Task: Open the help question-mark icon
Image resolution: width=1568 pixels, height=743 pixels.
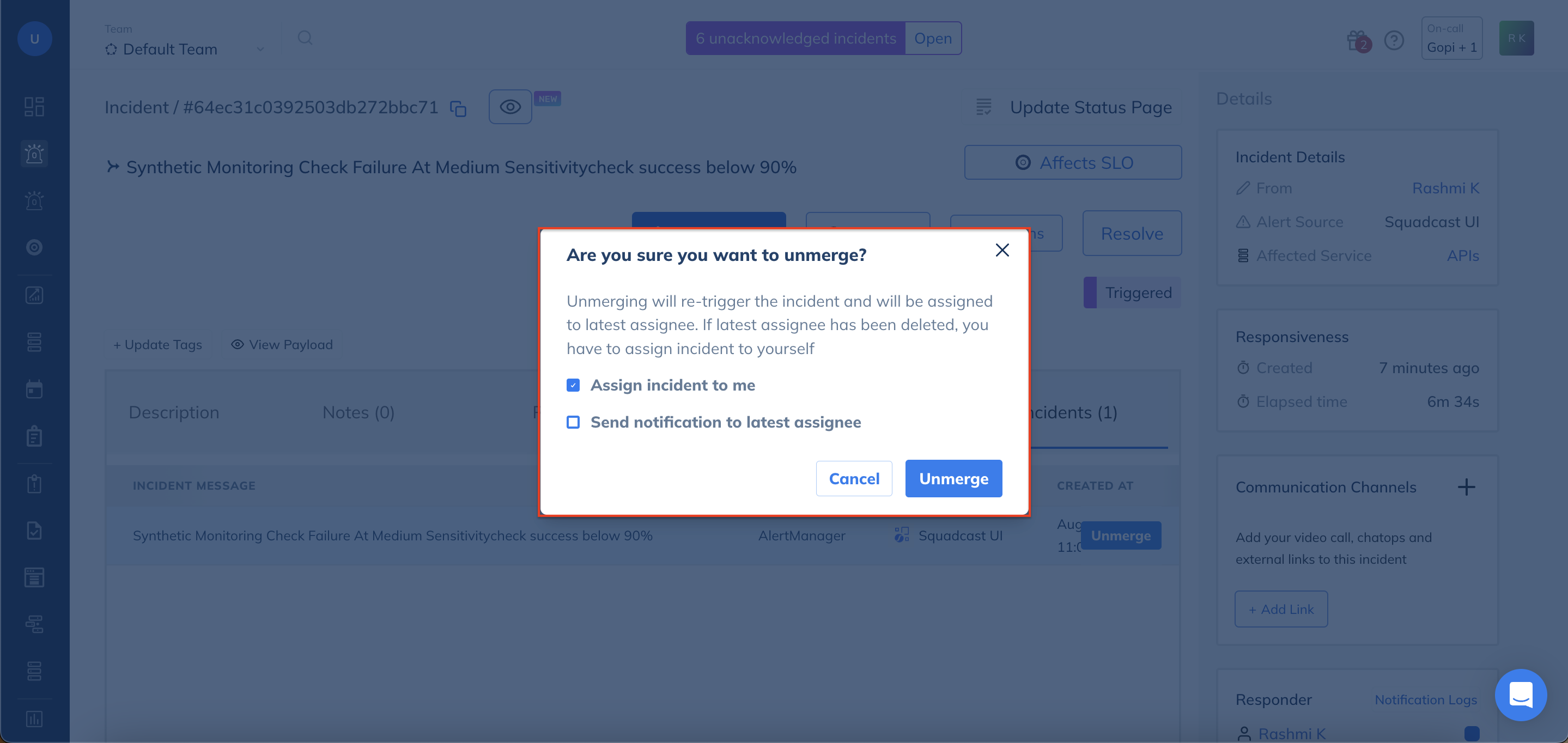Action: point(1394,40)
